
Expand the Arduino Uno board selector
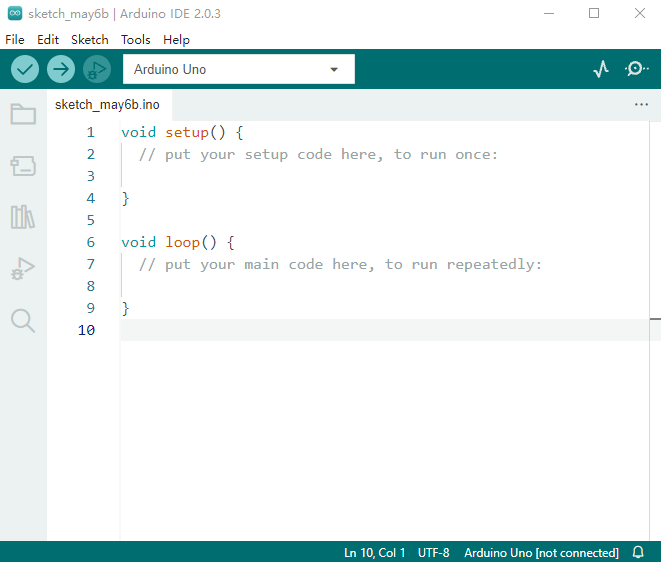[x=239, y=69]
